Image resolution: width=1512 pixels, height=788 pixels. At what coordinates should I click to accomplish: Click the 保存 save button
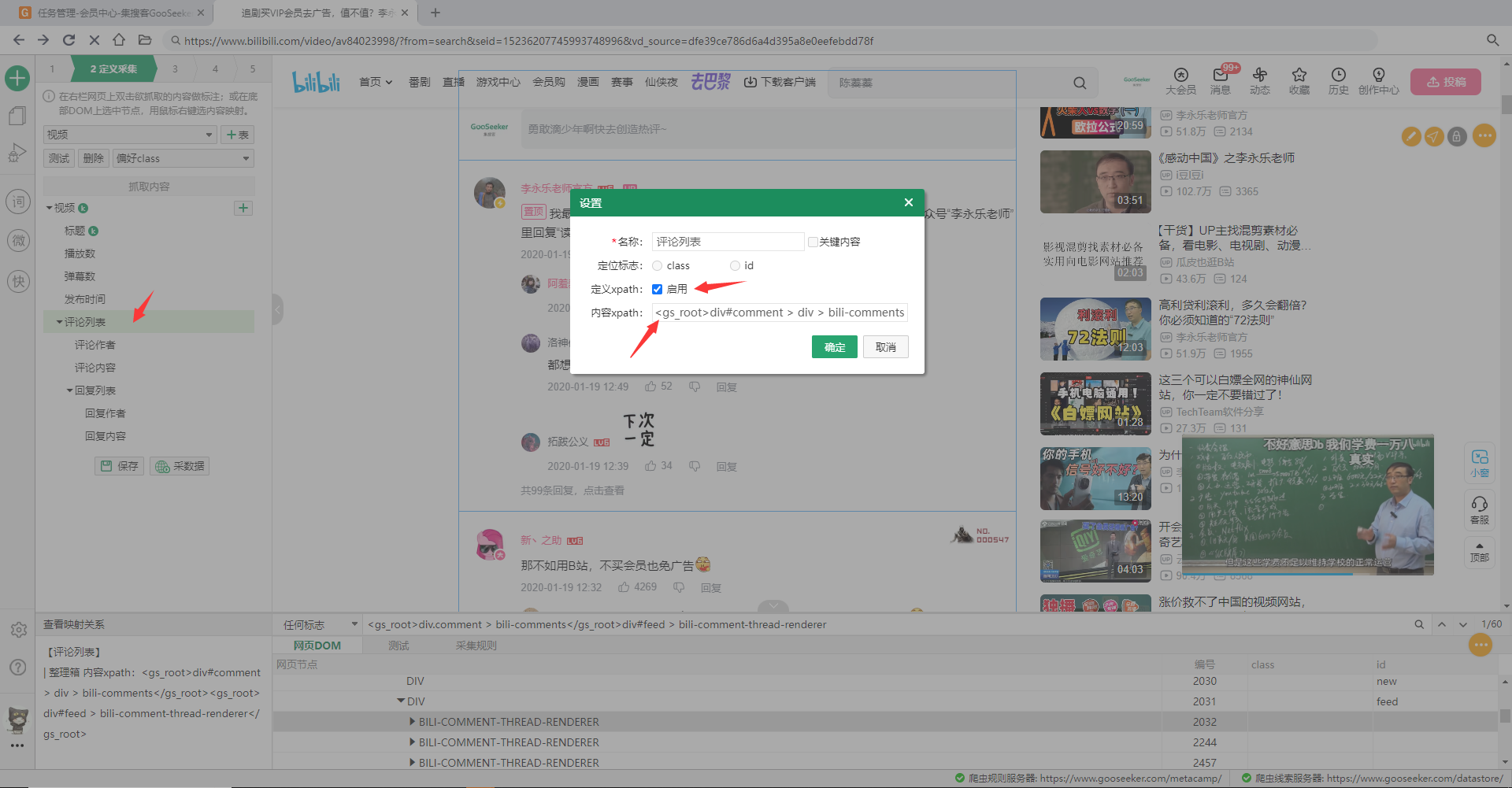[120, 466]
